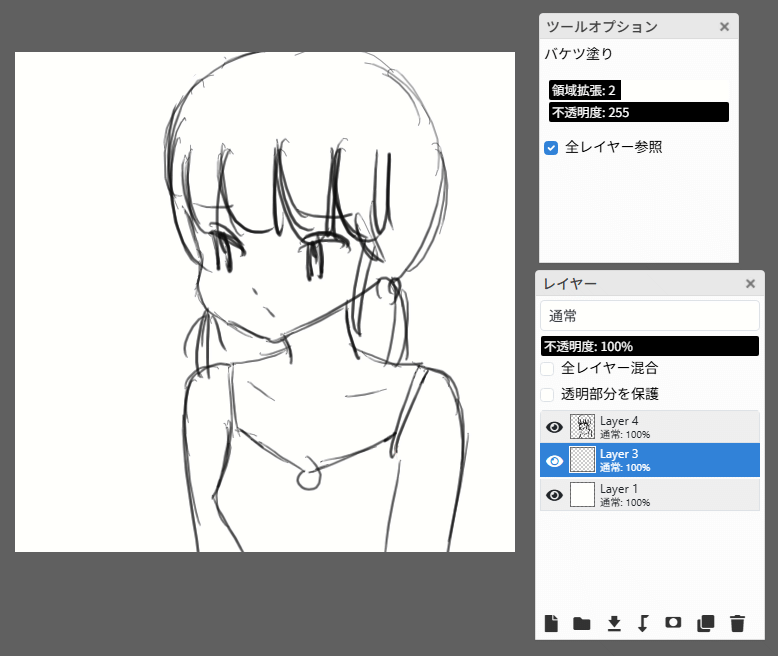
Task: Click the new layer page icon
Action: (551, 624)
